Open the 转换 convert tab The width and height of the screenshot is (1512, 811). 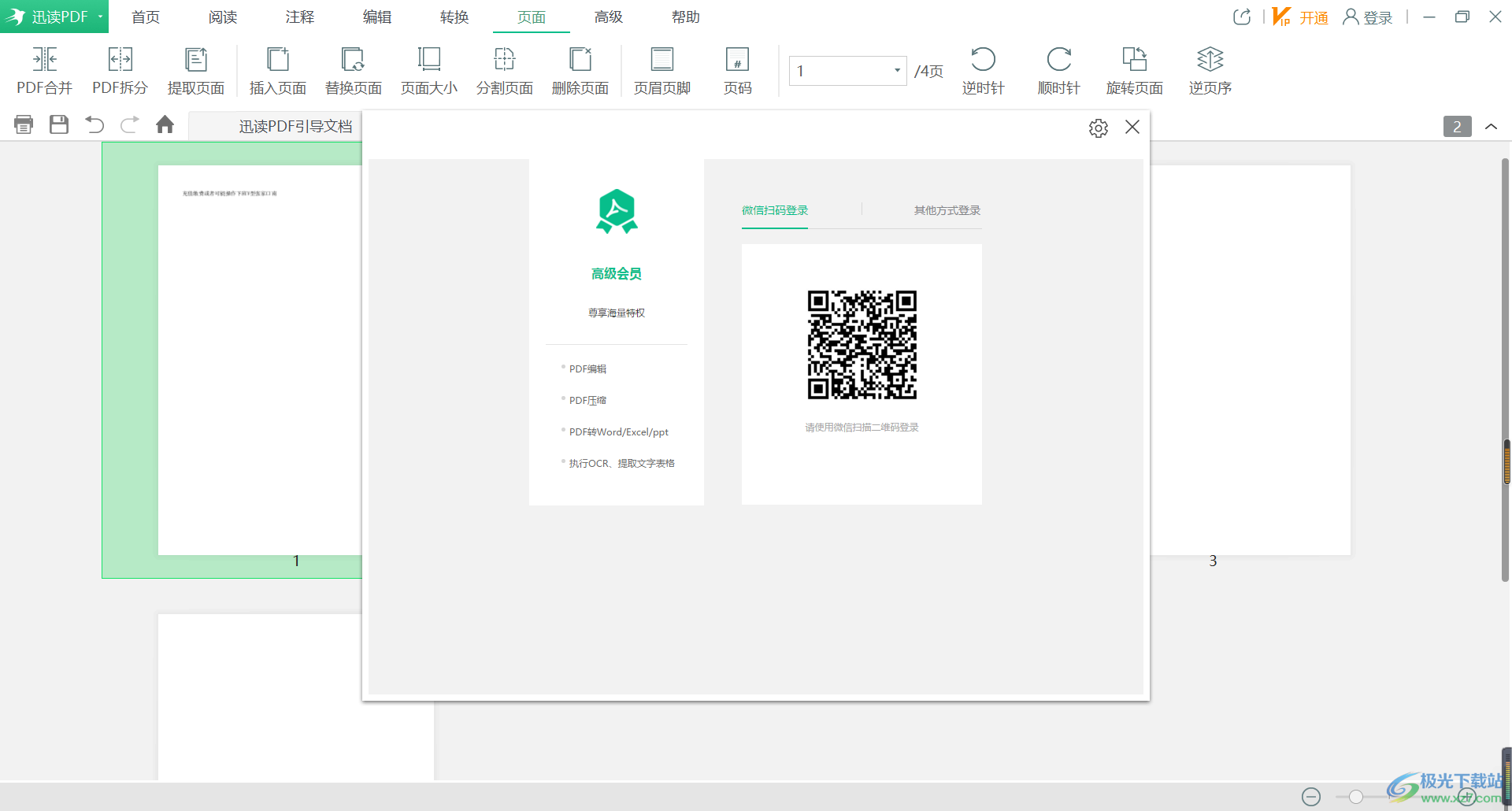[454, 17]
